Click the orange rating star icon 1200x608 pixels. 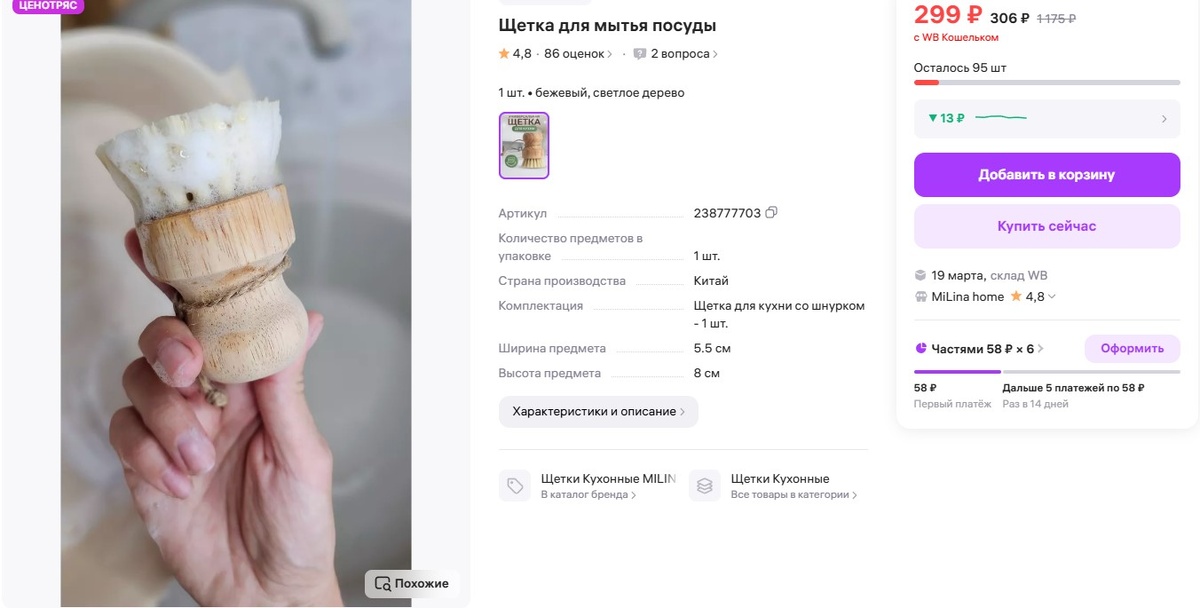[x=504, y=54]
